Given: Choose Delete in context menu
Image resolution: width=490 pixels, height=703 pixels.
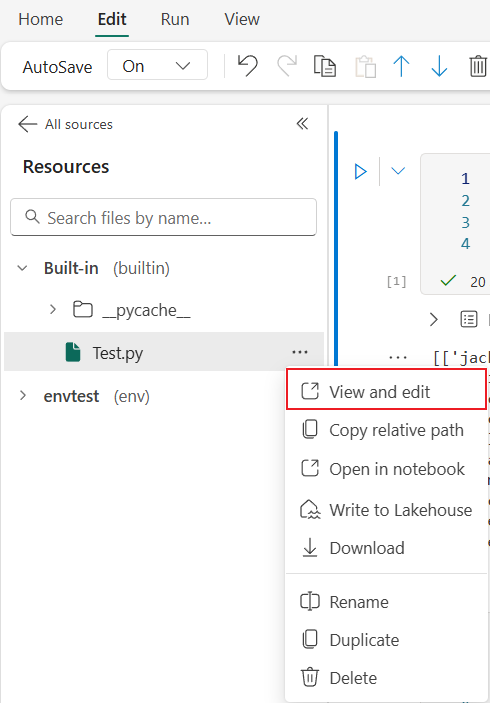Looking at the screenshot, I should point(386,677).
